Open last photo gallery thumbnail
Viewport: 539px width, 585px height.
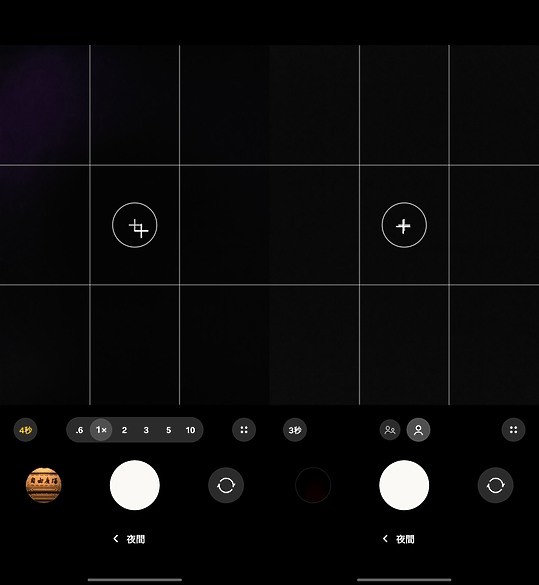point(43,485)
